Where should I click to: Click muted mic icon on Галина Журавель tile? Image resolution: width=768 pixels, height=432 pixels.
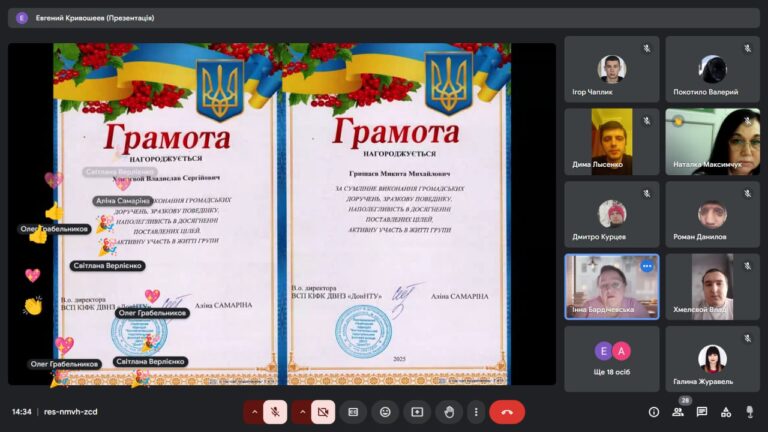tap(747, 338)
